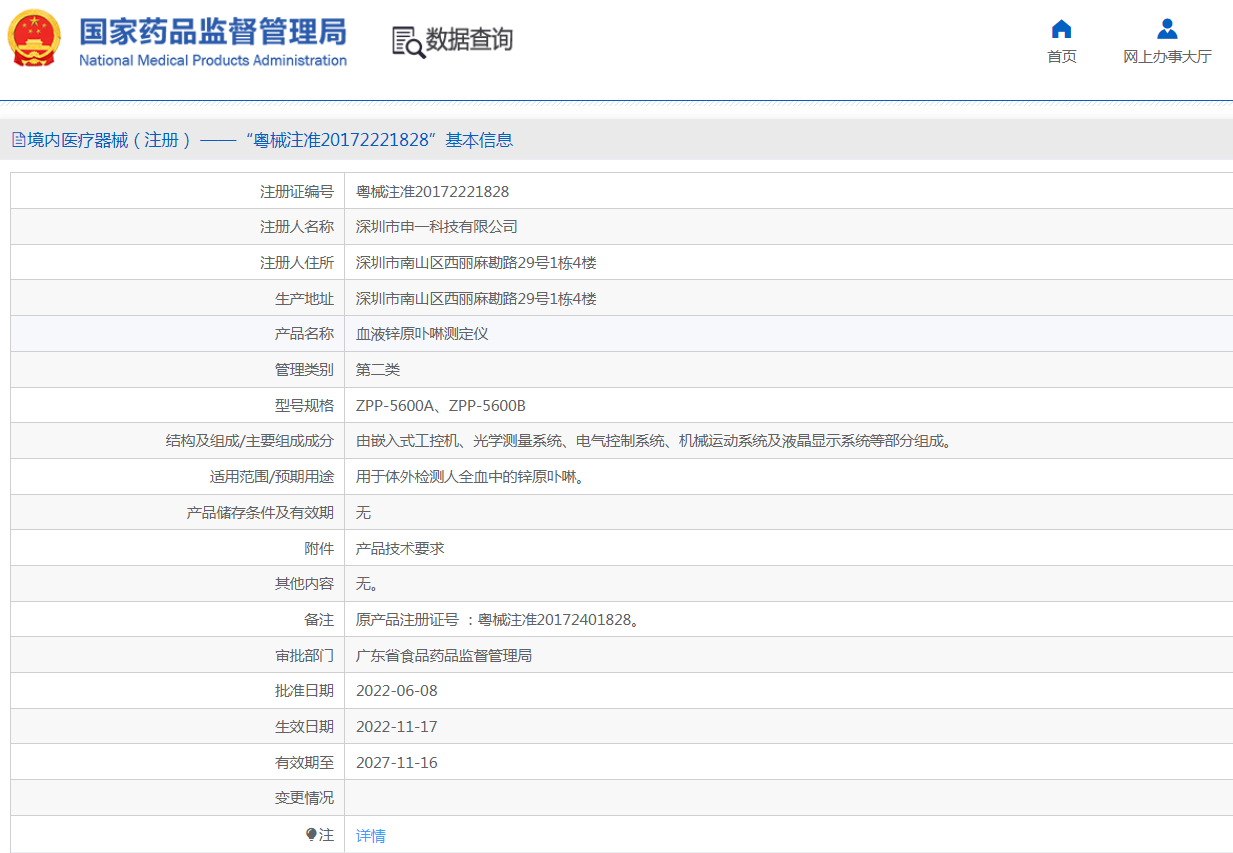The height and width of the screenshot is (853, 1233).
Task: Click the product name 血液锌原卟啉测定仪
Action: 422,334
